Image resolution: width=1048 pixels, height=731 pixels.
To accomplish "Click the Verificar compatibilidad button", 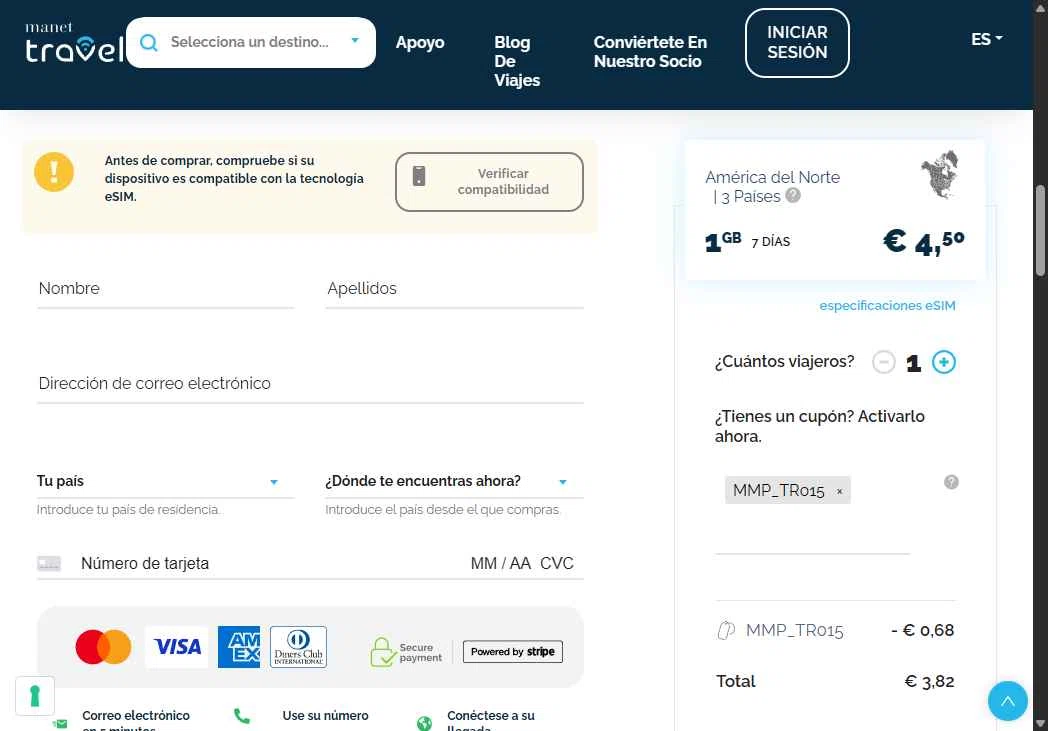I will pos(489,182).
